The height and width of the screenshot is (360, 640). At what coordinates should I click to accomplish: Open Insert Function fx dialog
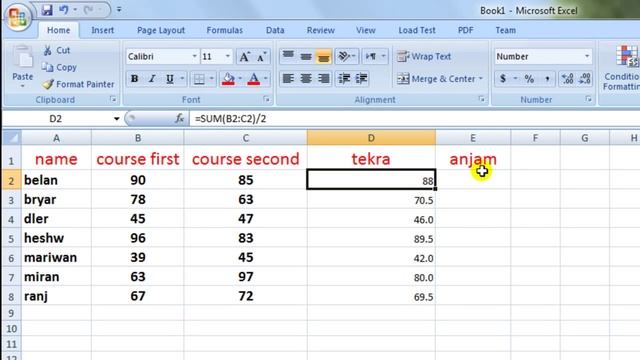(179, 119)
